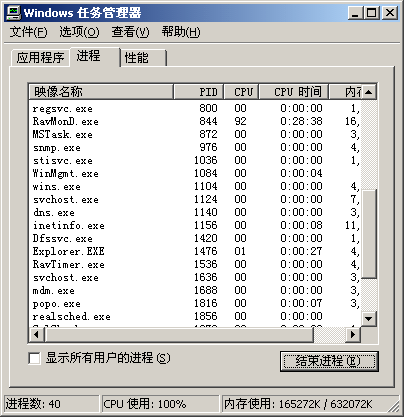Screen dimensions: 404x417
Task: Enable 显示所有用户的进程 checkbox
Action: click(x=35, y=358)
